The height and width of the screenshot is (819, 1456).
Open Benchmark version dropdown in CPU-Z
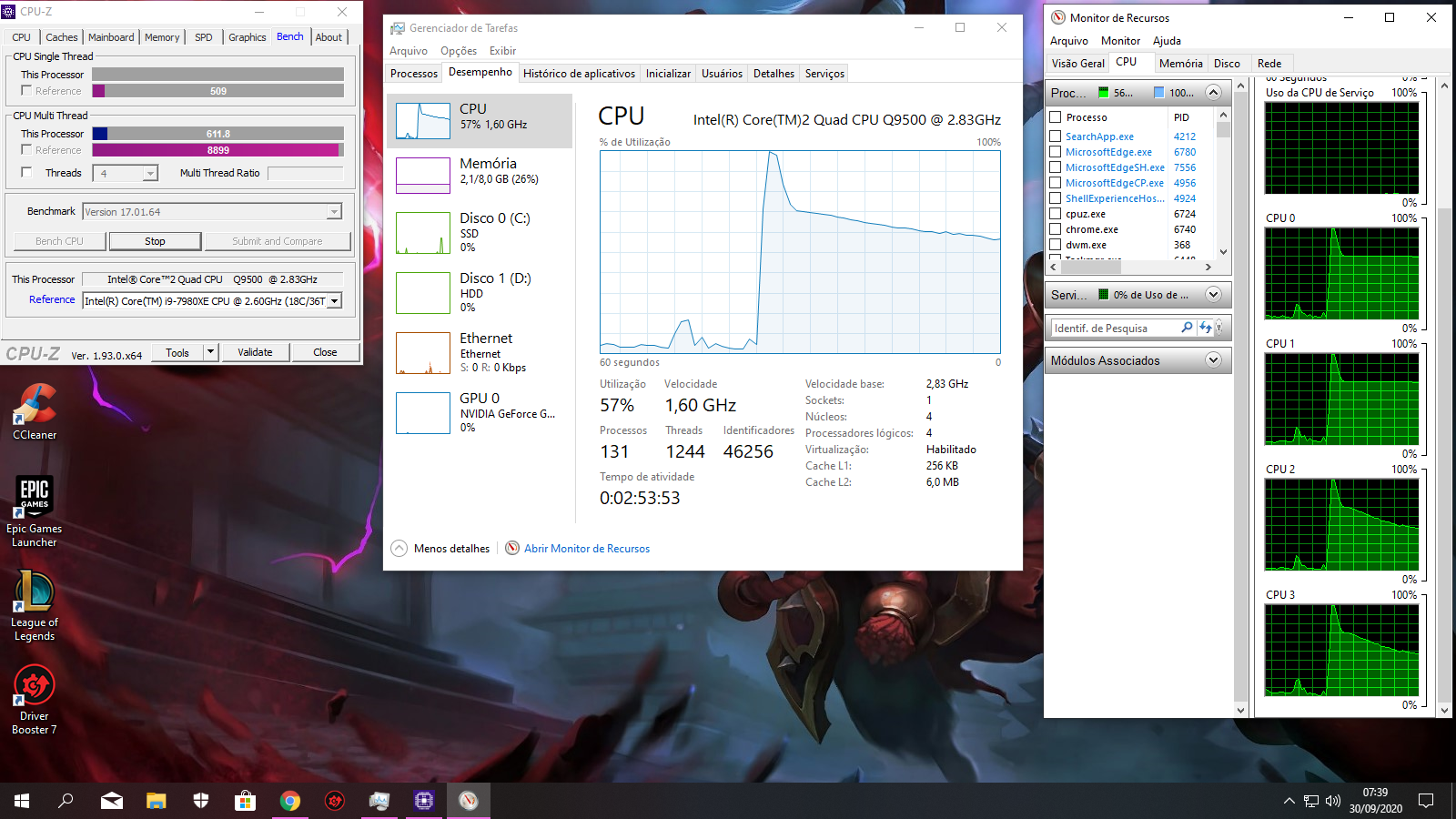[334, 212]
